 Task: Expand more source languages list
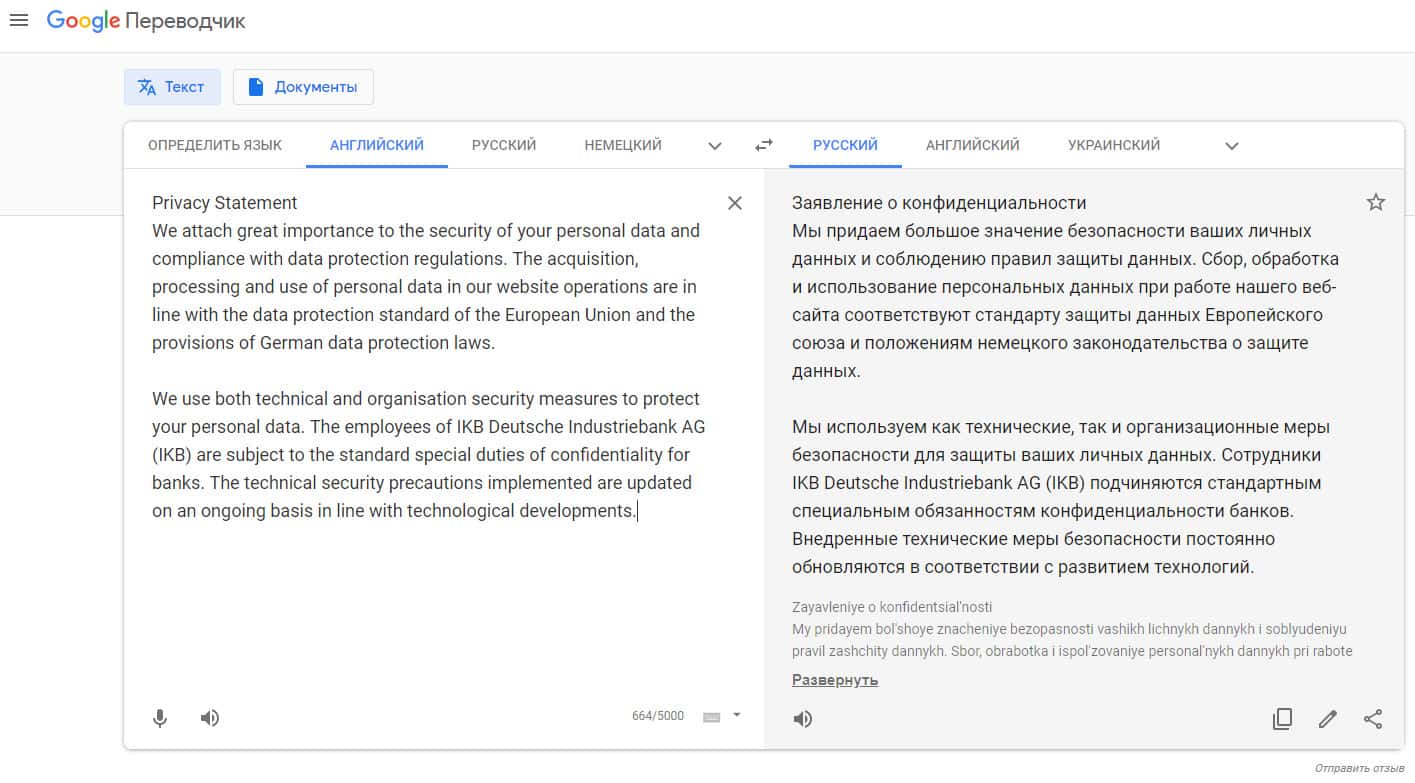point(715,146)
